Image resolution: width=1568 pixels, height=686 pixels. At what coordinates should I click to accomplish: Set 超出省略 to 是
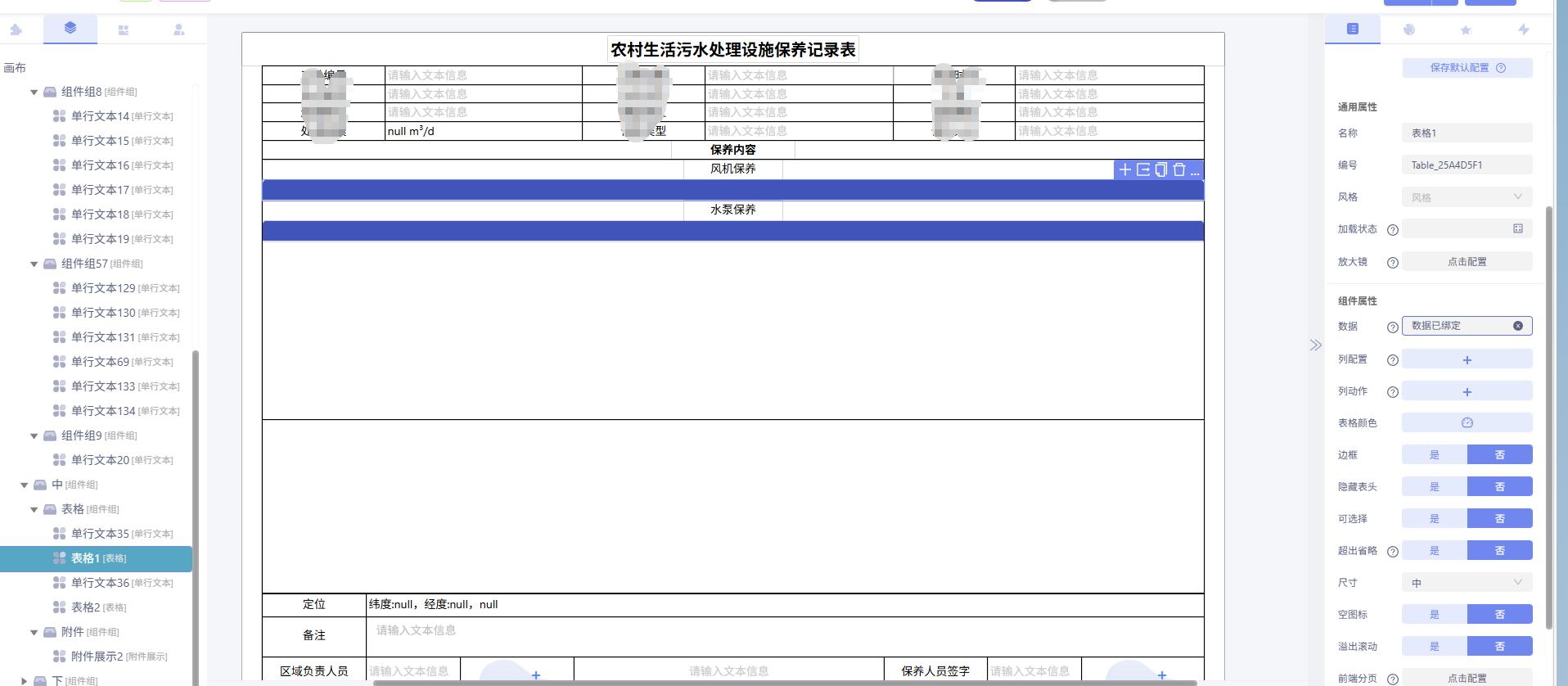(x=1435, y=550)
